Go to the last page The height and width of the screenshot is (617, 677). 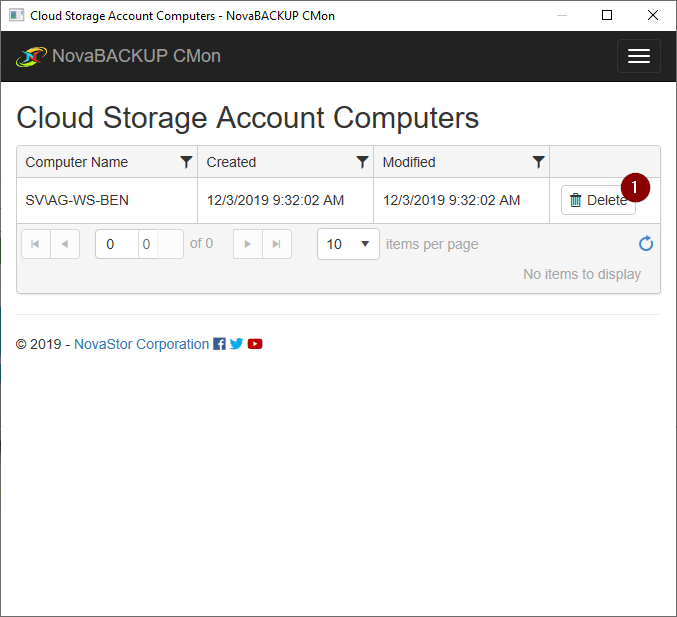[x=277, y=244]
